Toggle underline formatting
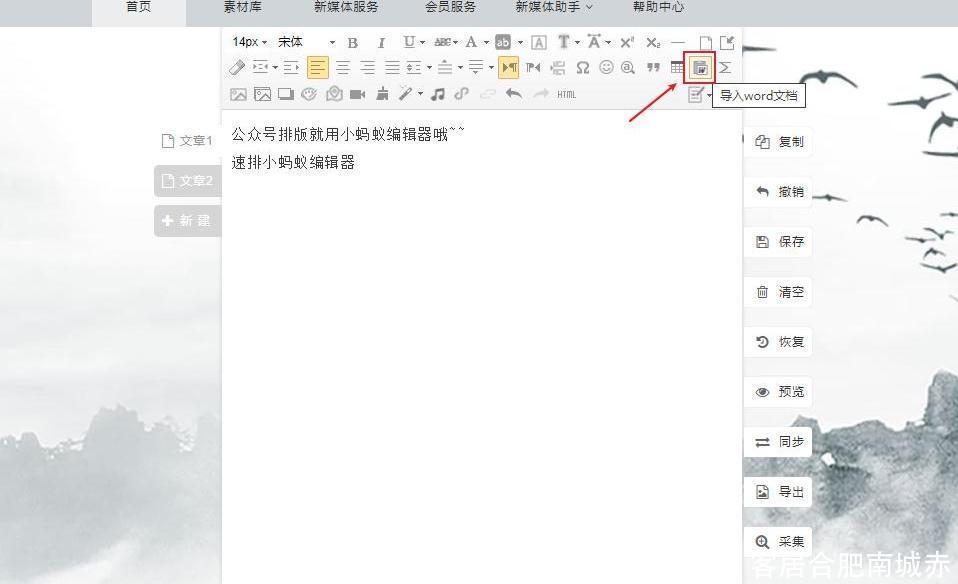958x584 pixels. pyautogui.click(x=408, y=42)
